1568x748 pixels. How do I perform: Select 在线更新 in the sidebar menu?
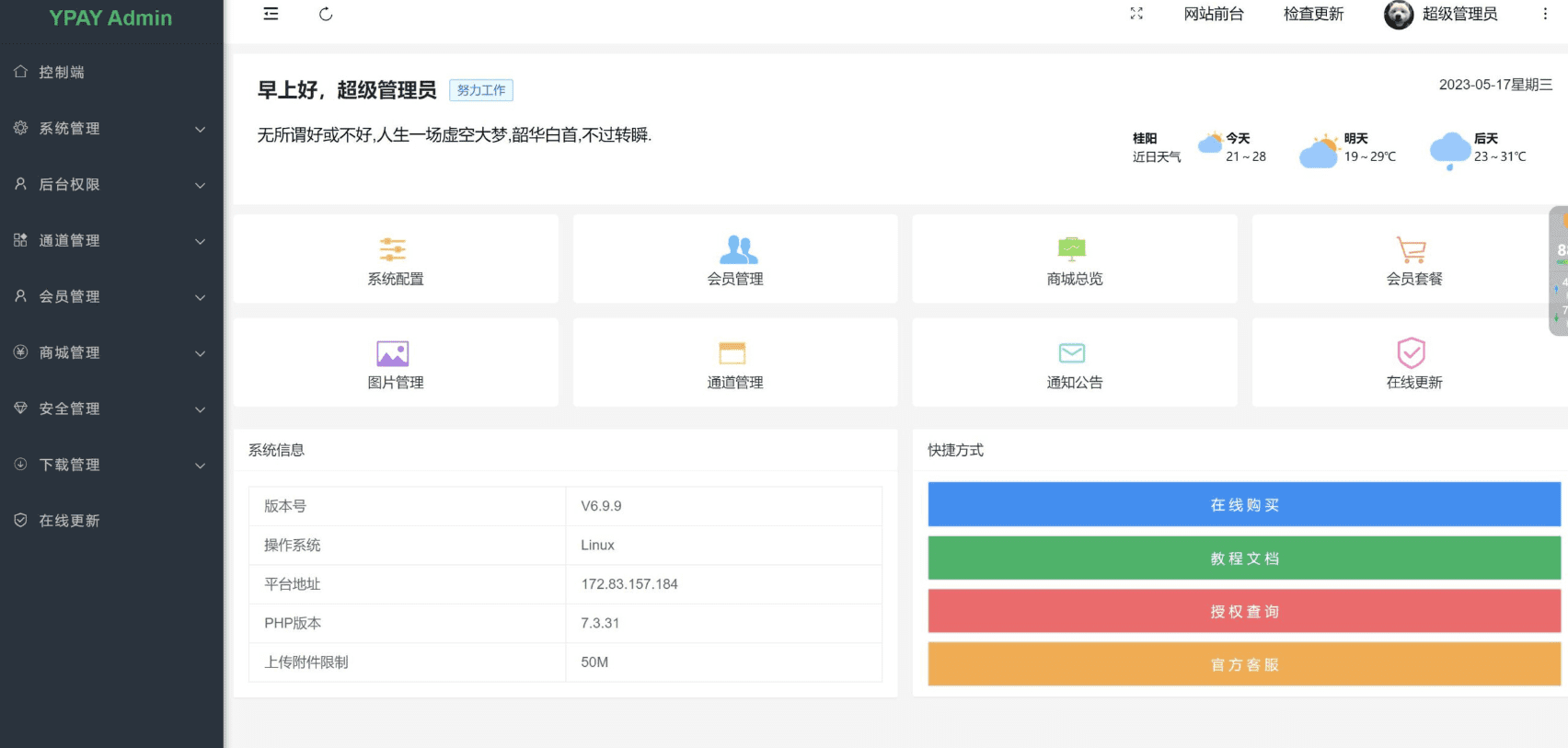pos(69,521)
